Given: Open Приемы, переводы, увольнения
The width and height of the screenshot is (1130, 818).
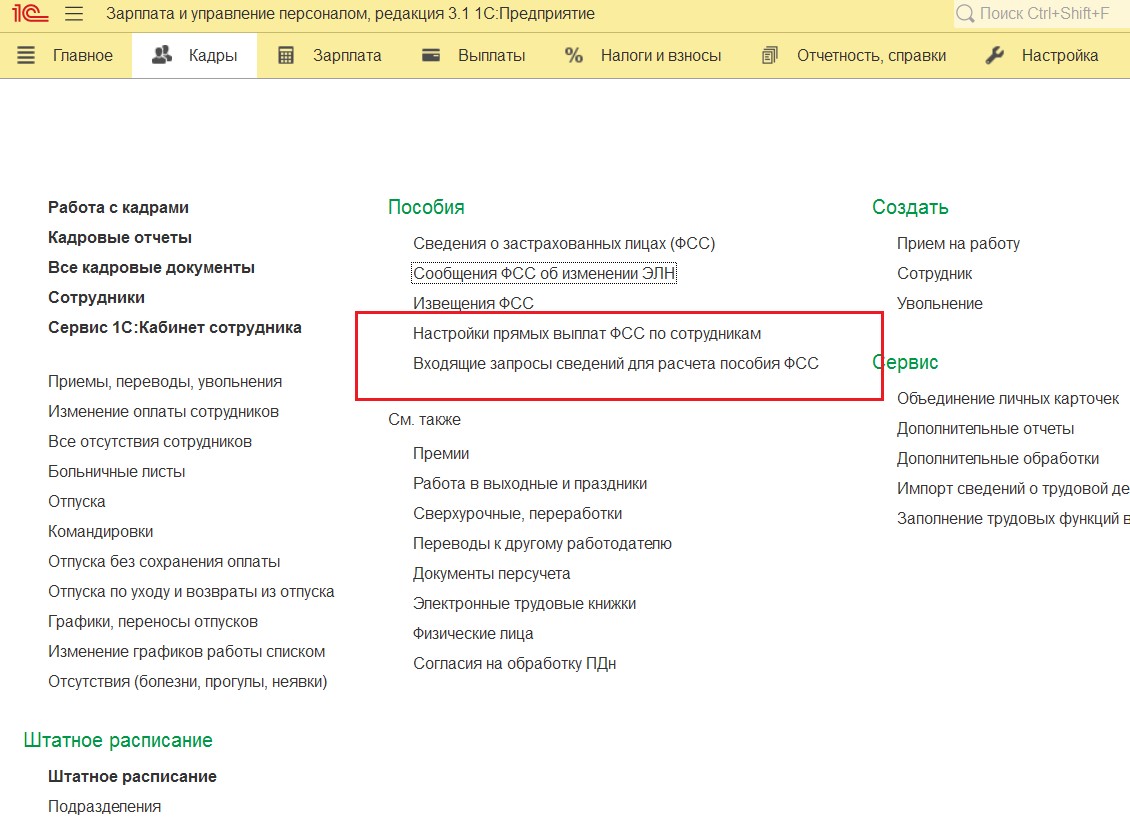Looking at the screenshot, I should [165, 382].
